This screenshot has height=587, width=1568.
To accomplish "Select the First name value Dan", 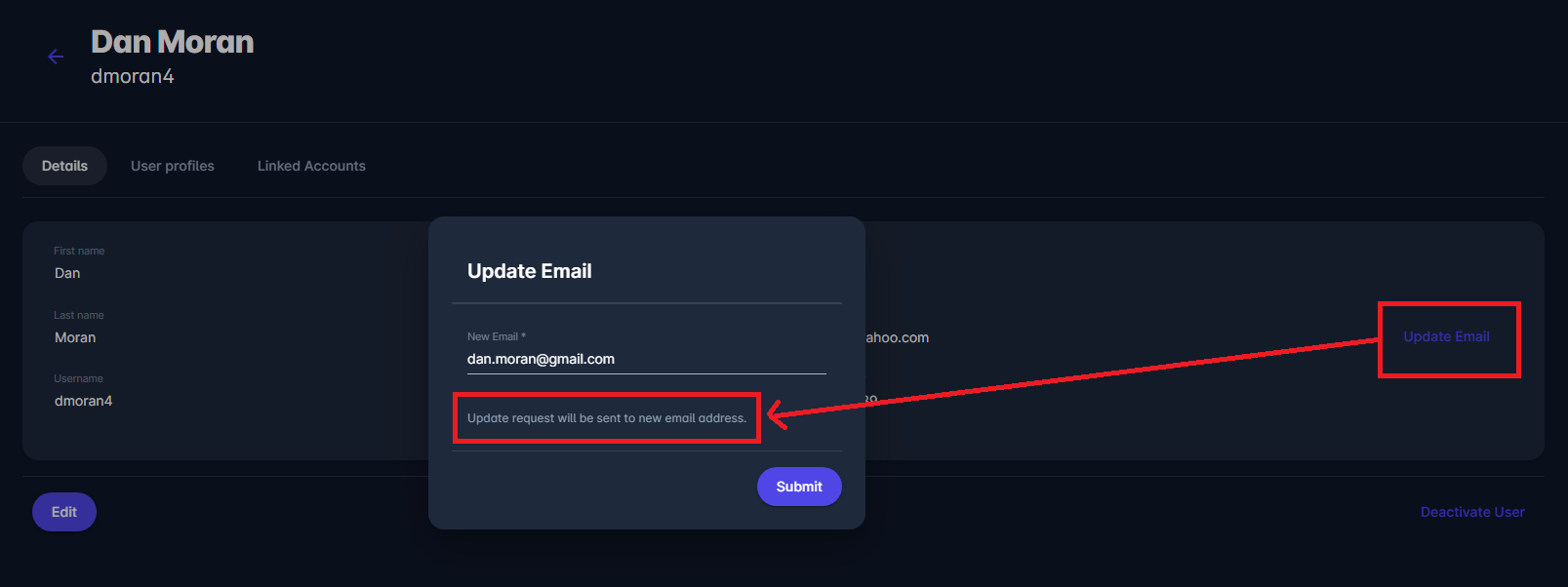I will (x=67, y=273).
